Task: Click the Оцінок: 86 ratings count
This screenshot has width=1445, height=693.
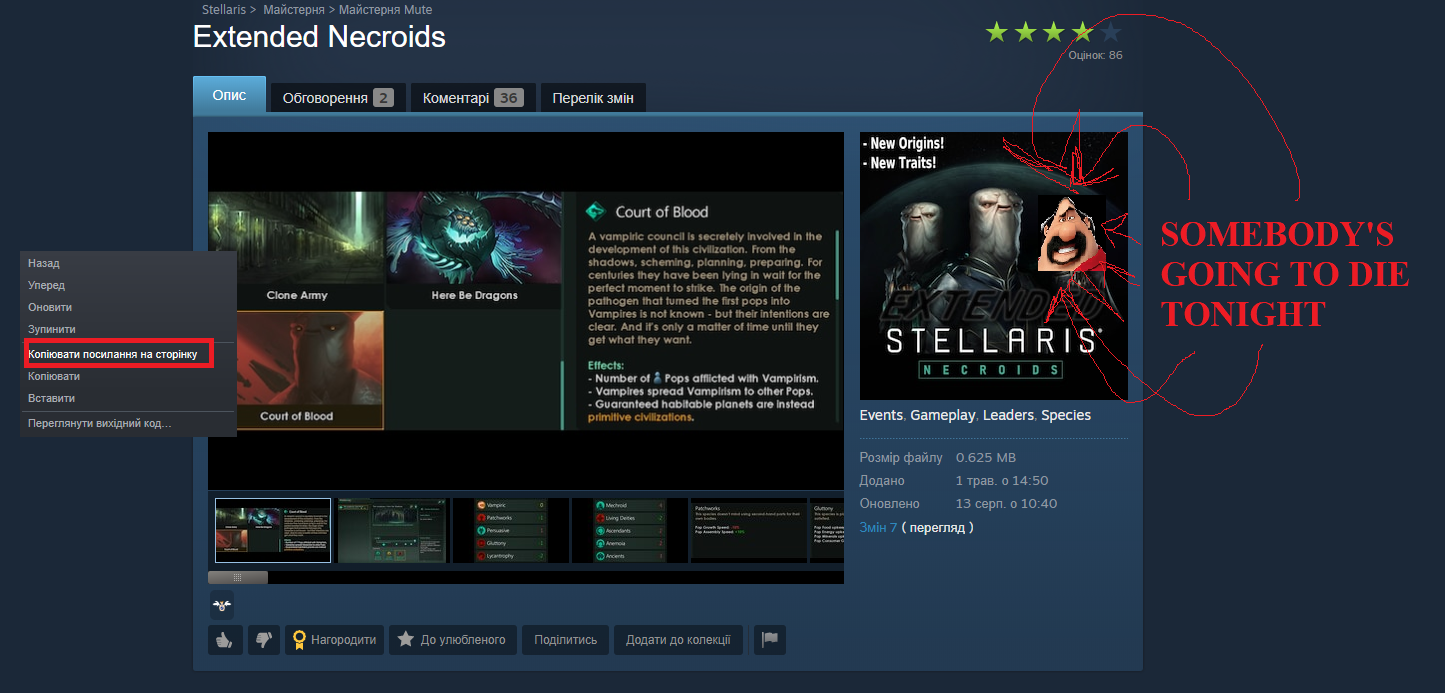Action: pos(1095,55)
